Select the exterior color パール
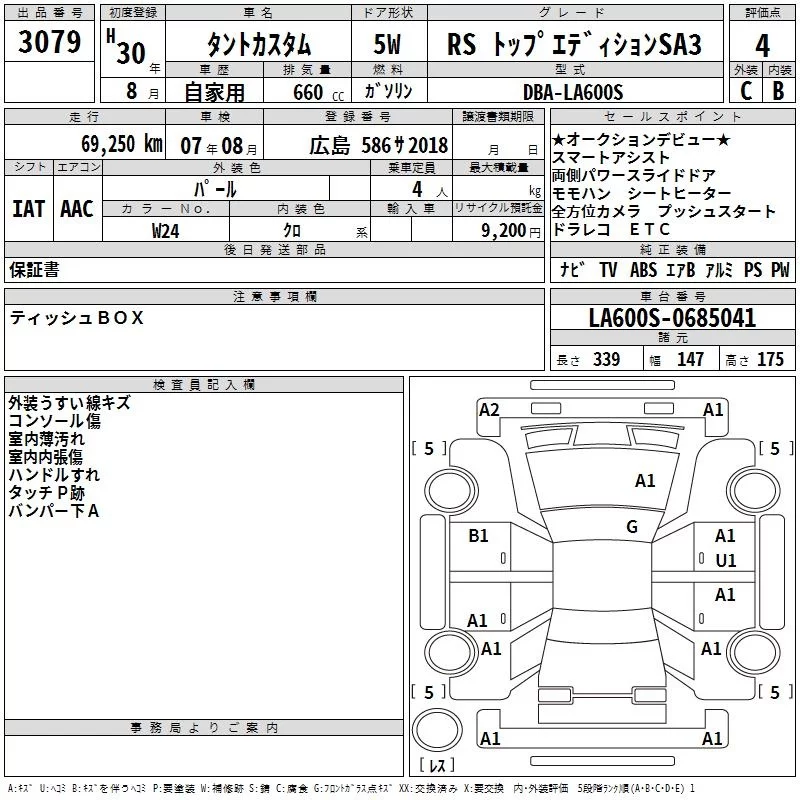 coord(215,190)
